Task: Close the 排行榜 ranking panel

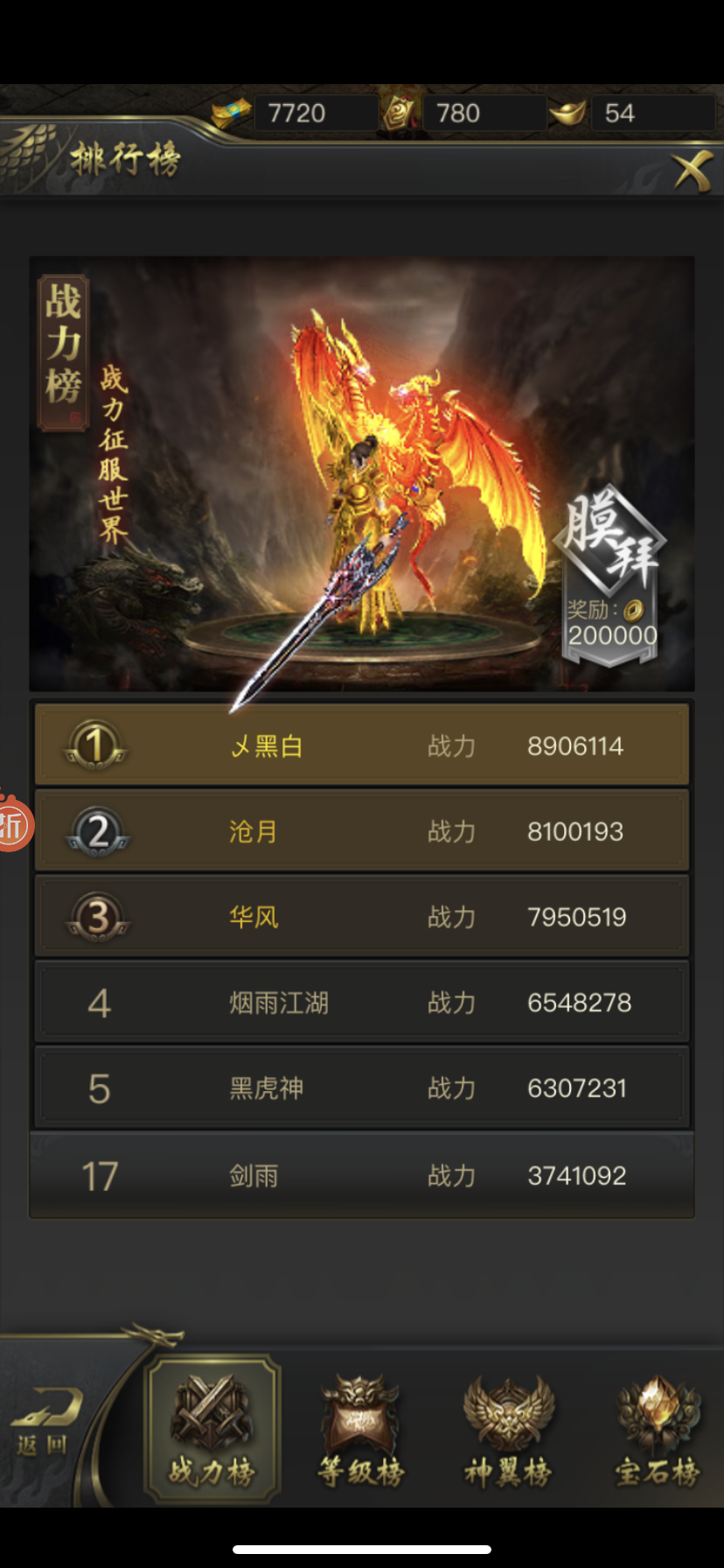Action: 693,171
